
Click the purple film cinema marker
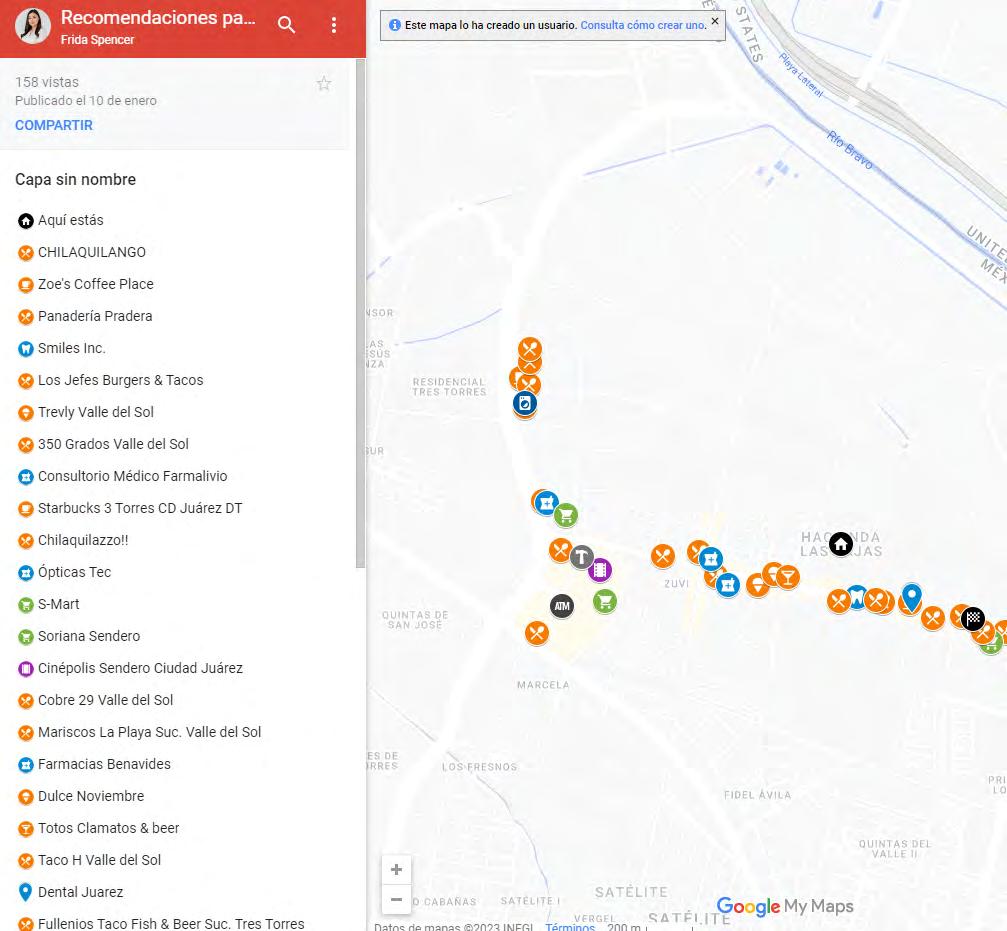(600, 570)
